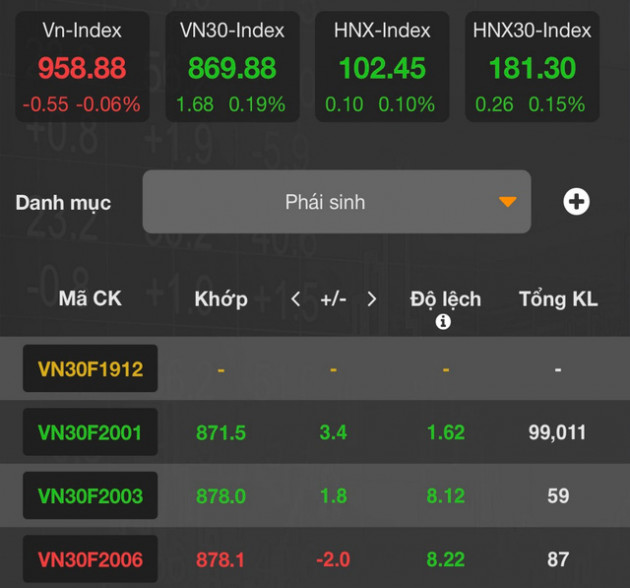This screenshot has width=630, height=588.
Task: Click total volume 87
Action: coord(558,560)
